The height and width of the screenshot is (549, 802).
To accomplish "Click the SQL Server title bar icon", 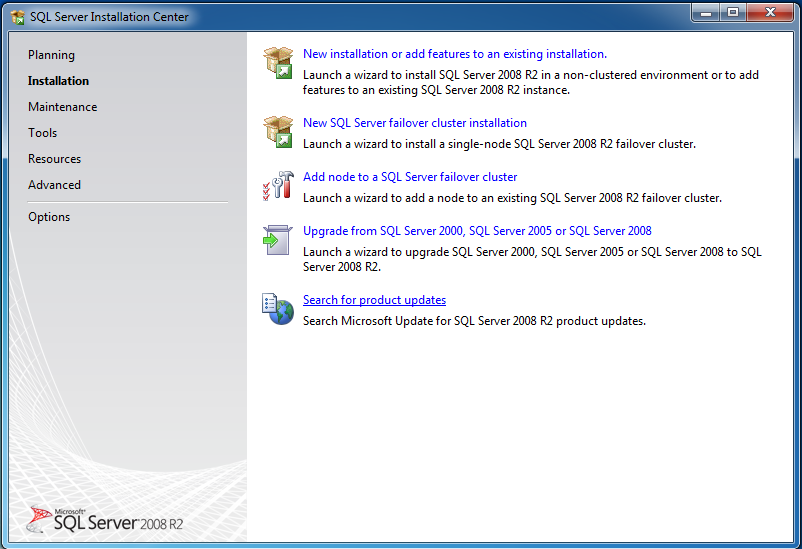I will tap(18, 17).
